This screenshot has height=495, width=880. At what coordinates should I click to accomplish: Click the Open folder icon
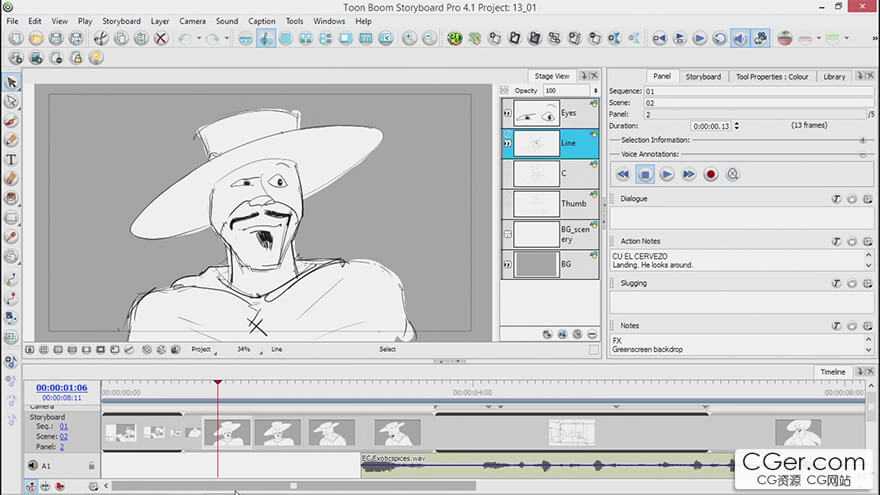pos(36,39)
